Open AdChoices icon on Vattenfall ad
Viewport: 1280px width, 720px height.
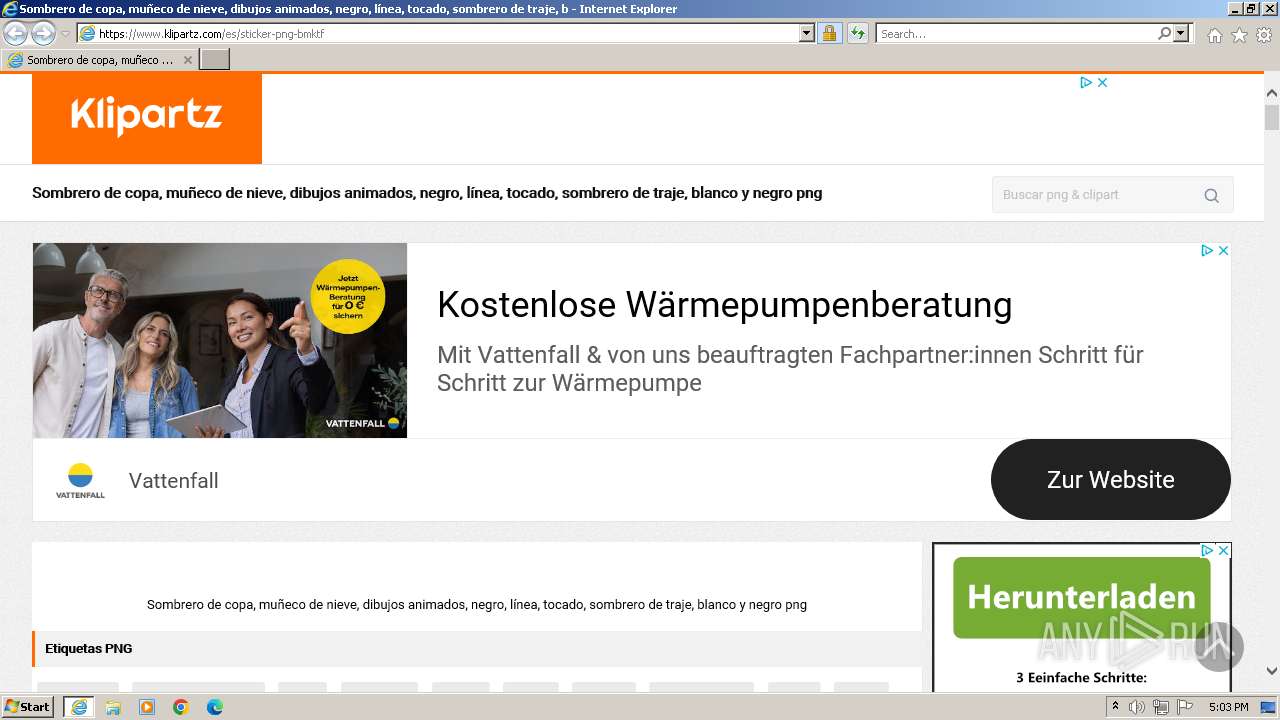1207,251
